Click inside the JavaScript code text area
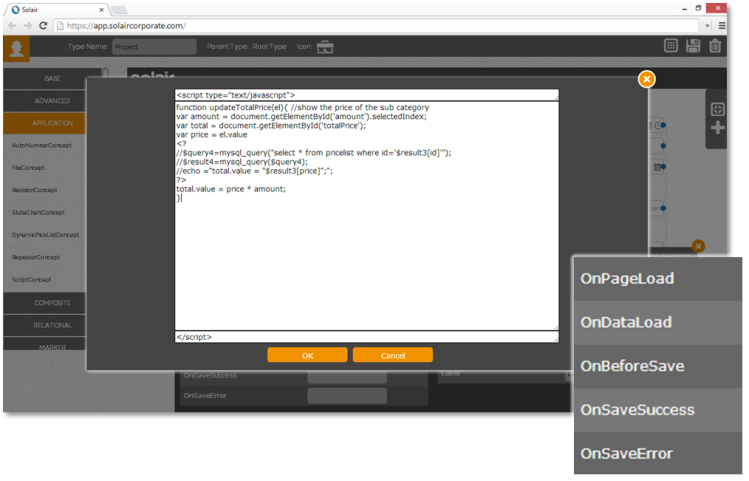 coord(366,215)
